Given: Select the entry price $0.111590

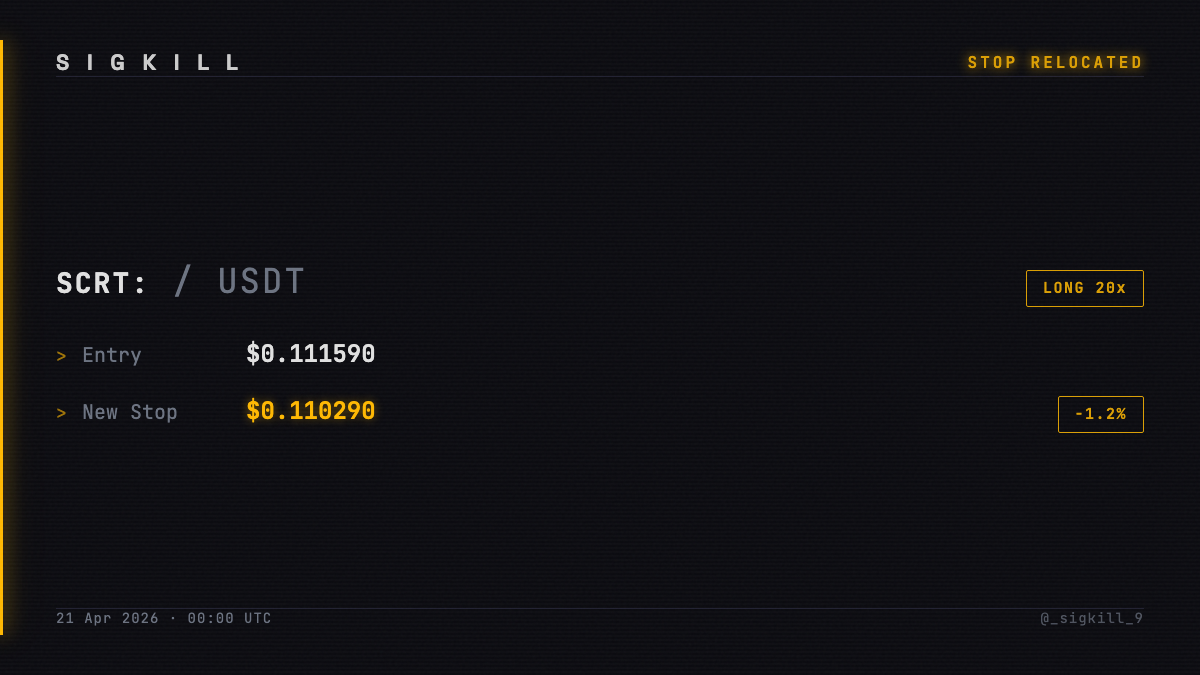Looking at the screenshot, I should 311,354.
